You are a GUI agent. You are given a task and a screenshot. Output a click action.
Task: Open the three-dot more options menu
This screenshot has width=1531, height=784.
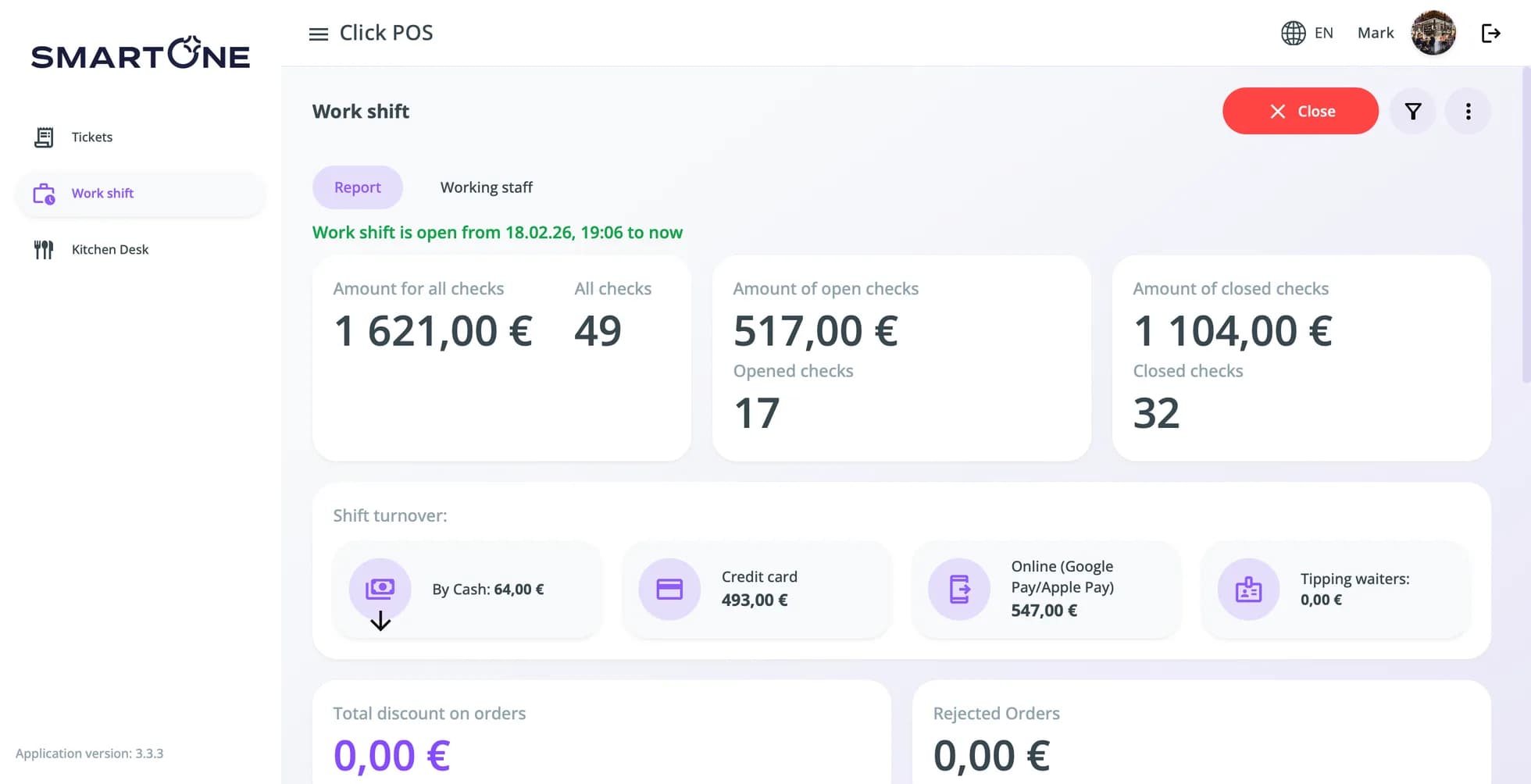click(1468, 111)
